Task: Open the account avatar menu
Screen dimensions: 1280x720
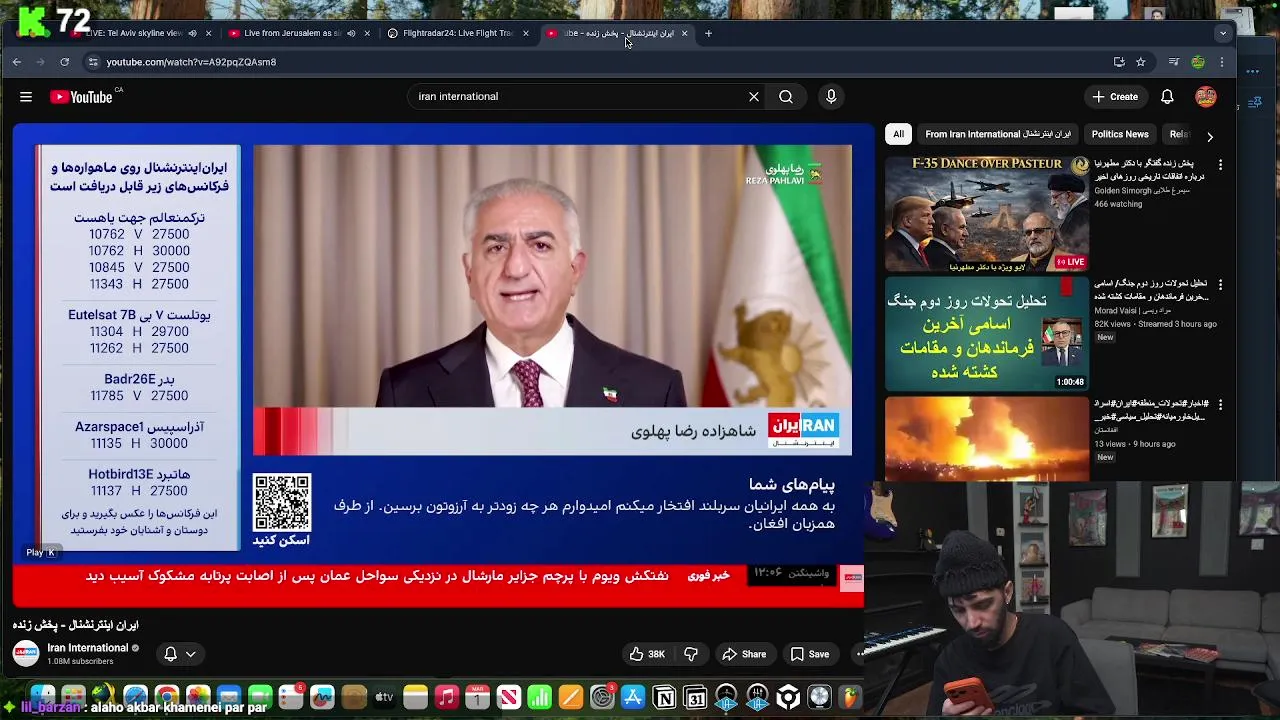Action: pos(1206,97)
